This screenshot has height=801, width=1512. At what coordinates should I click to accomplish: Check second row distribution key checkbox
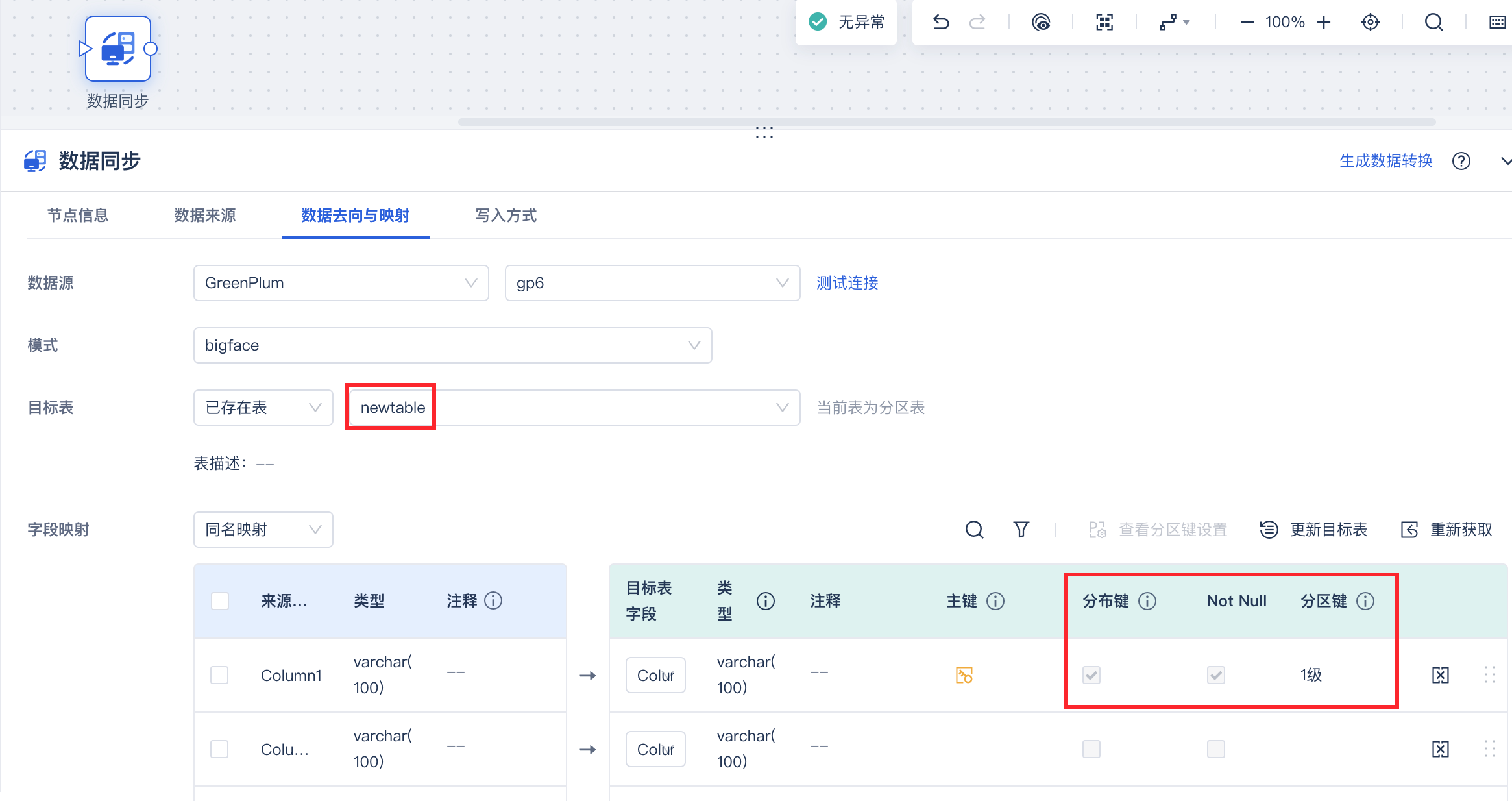[x=1091, y=749]
